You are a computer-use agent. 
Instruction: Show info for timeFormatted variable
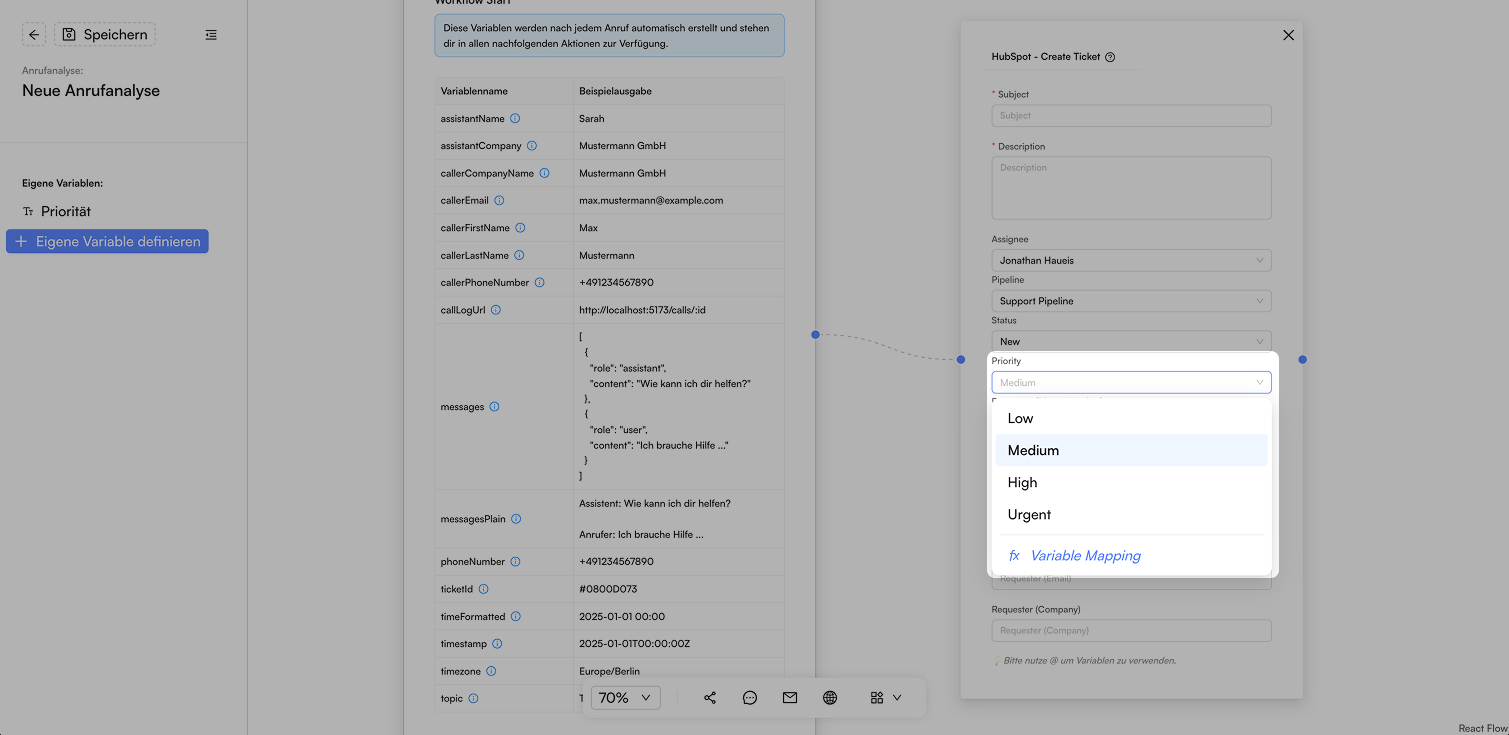pos(516,616)
